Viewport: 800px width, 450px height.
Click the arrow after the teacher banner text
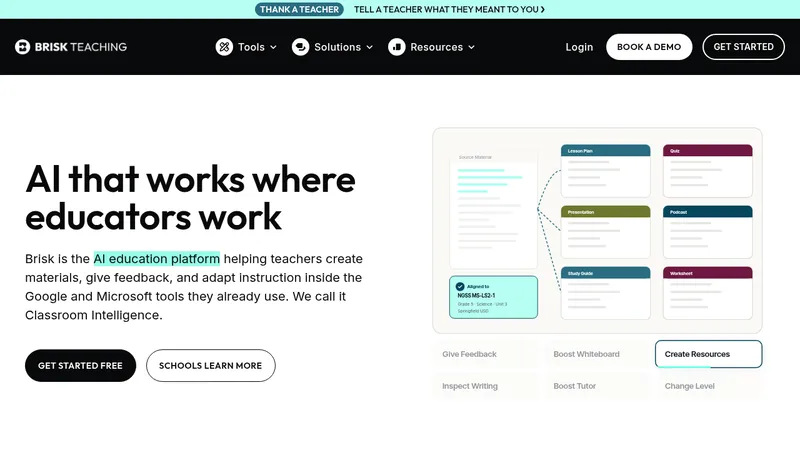pos(542,9)
